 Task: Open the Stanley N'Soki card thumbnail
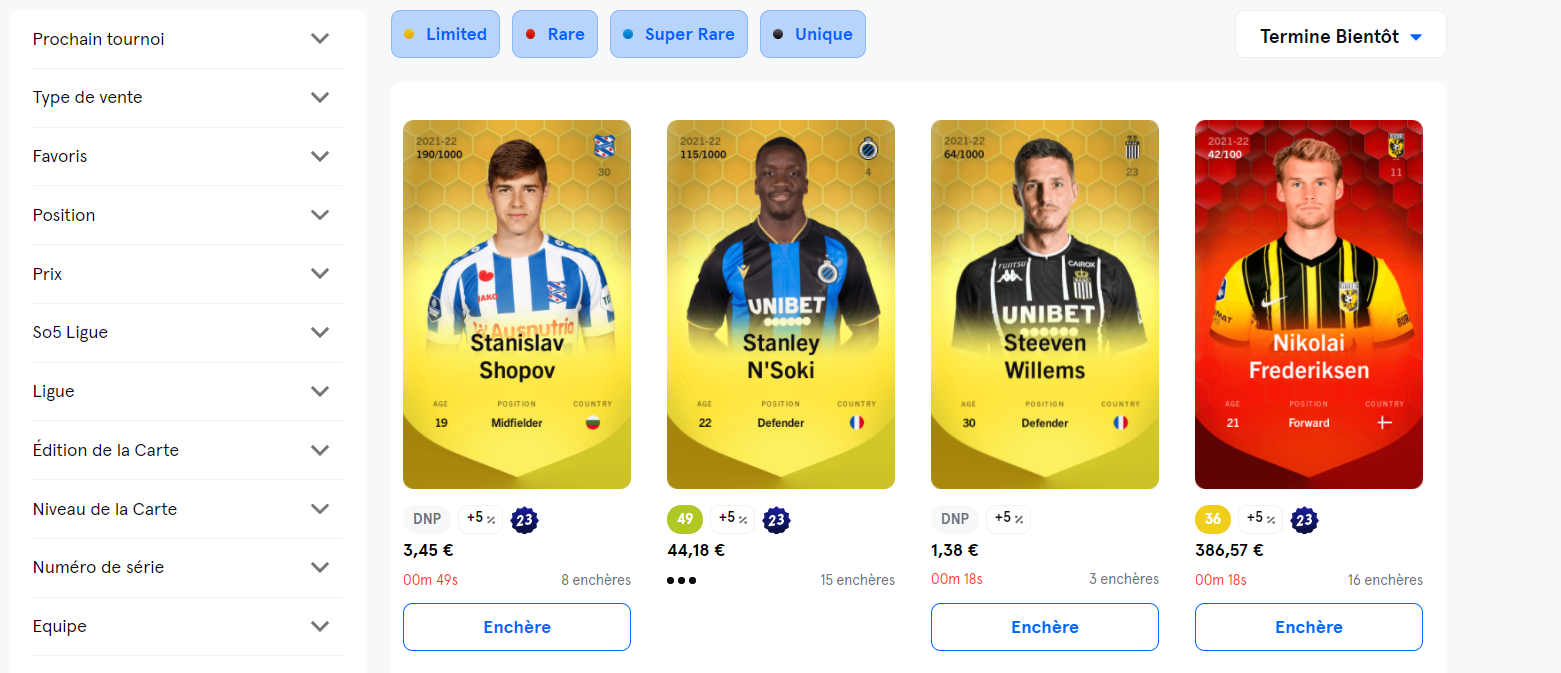(x=781, y=304)
